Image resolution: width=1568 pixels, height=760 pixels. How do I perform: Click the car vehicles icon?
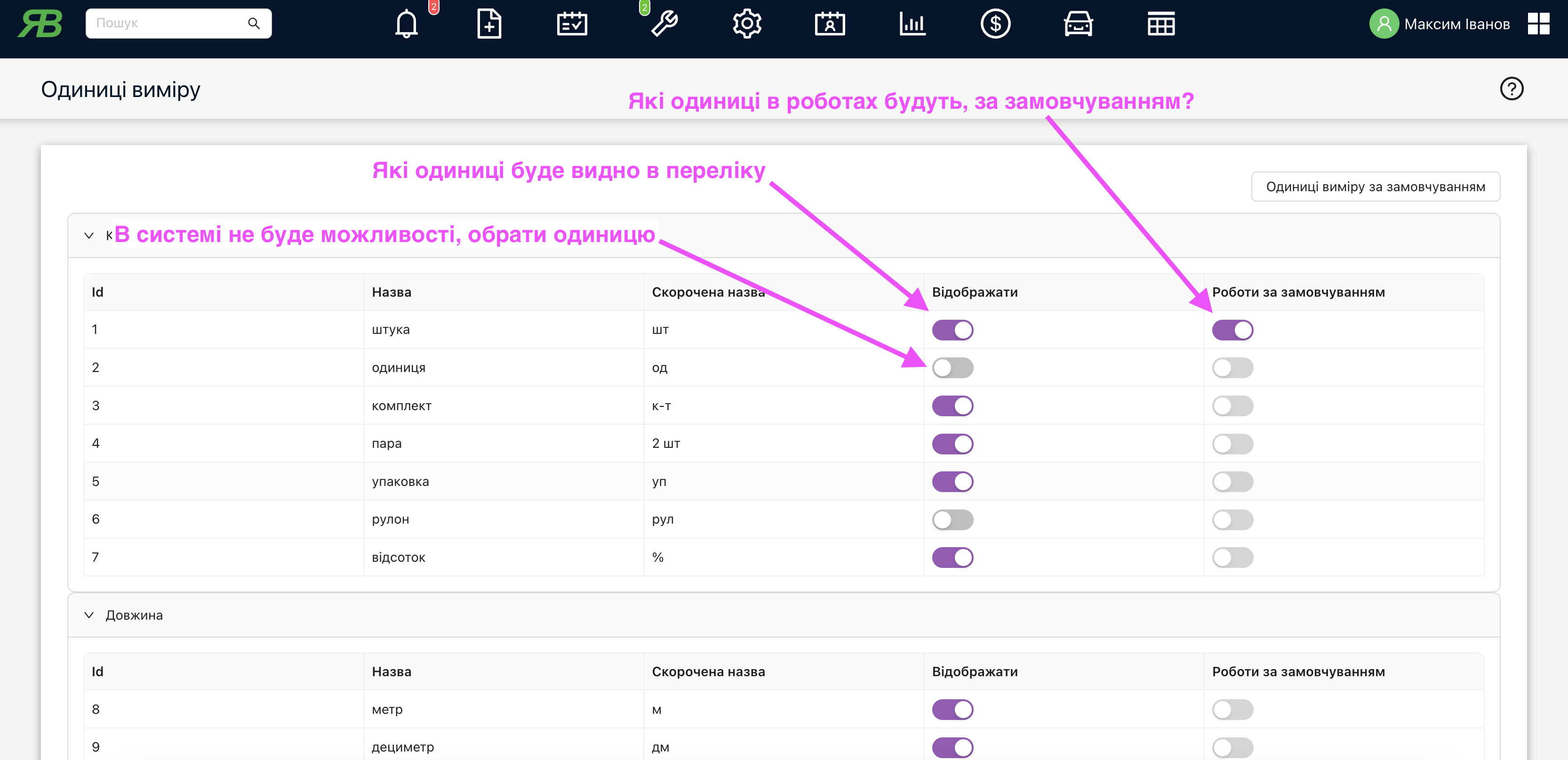pyautogui.click(x=1078, y=24)
